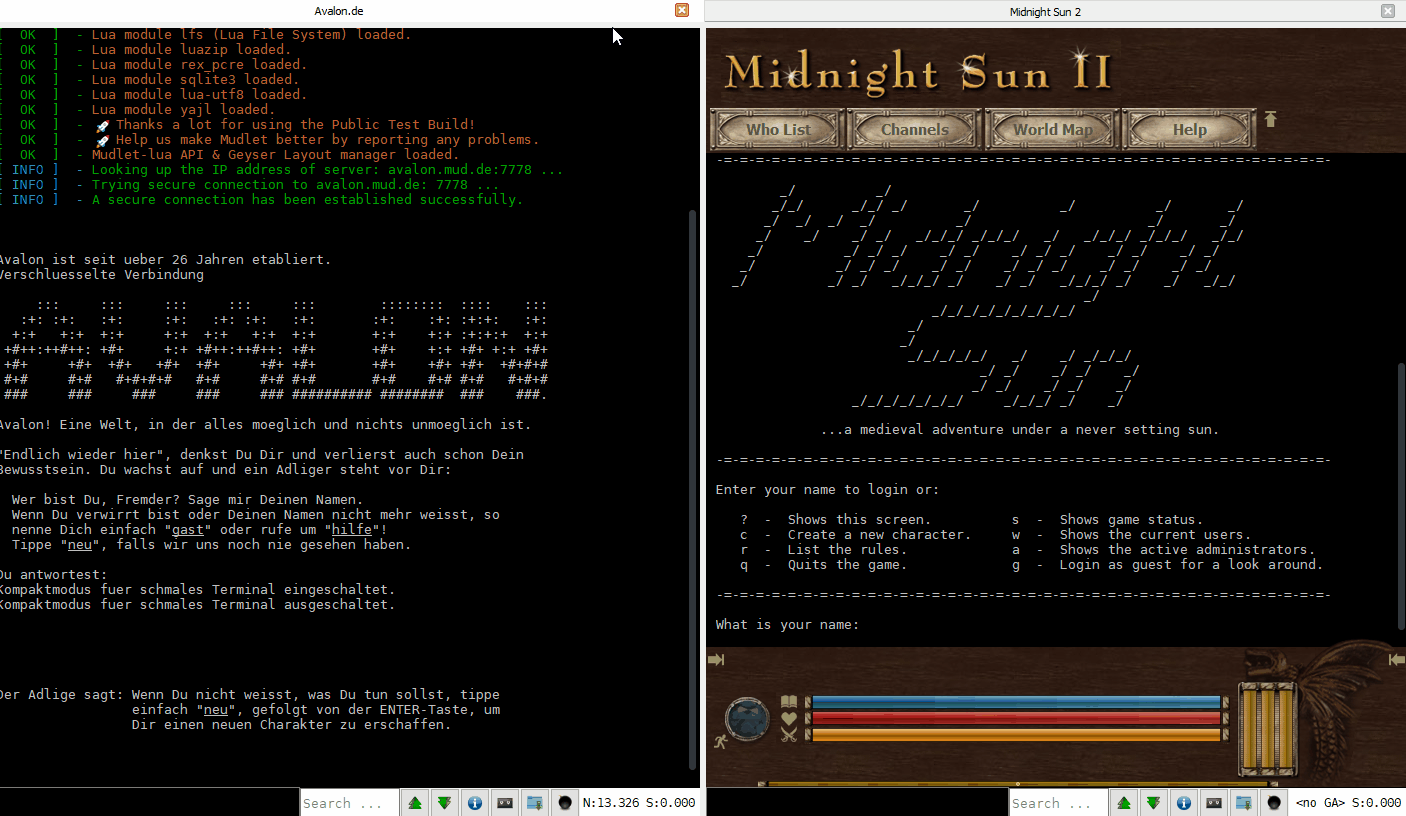1406x816 pixels.
Task: Click "Create a new character." menu line
Action: pos(879,535)
